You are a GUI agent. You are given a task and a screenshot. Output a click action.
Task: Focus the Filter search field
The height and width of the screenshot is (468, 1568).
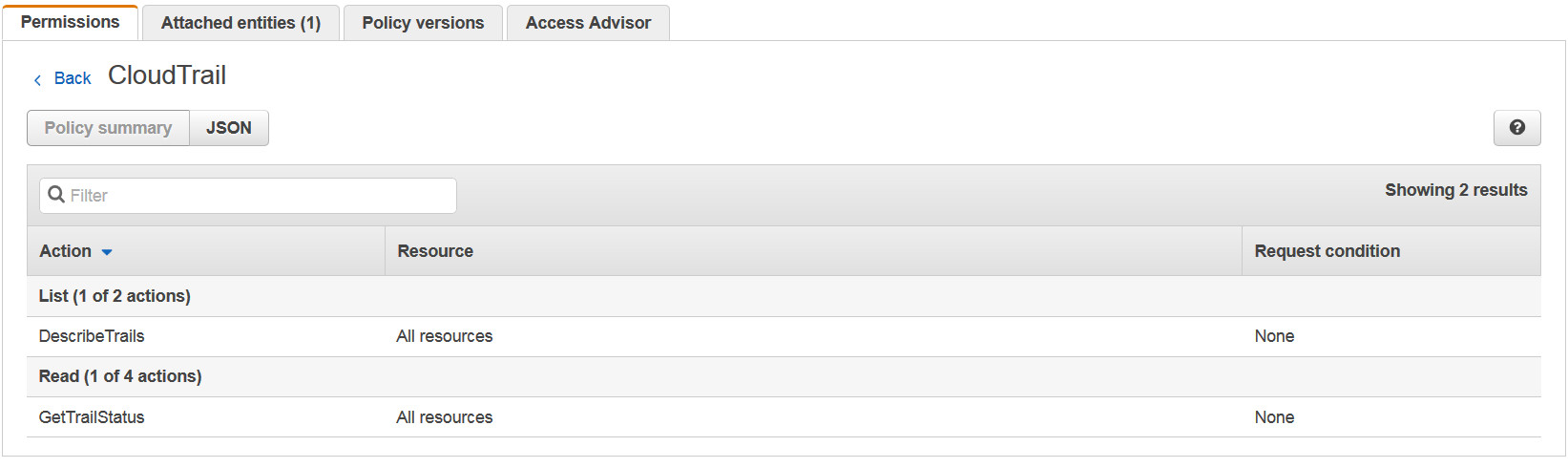tap(258, 196)
